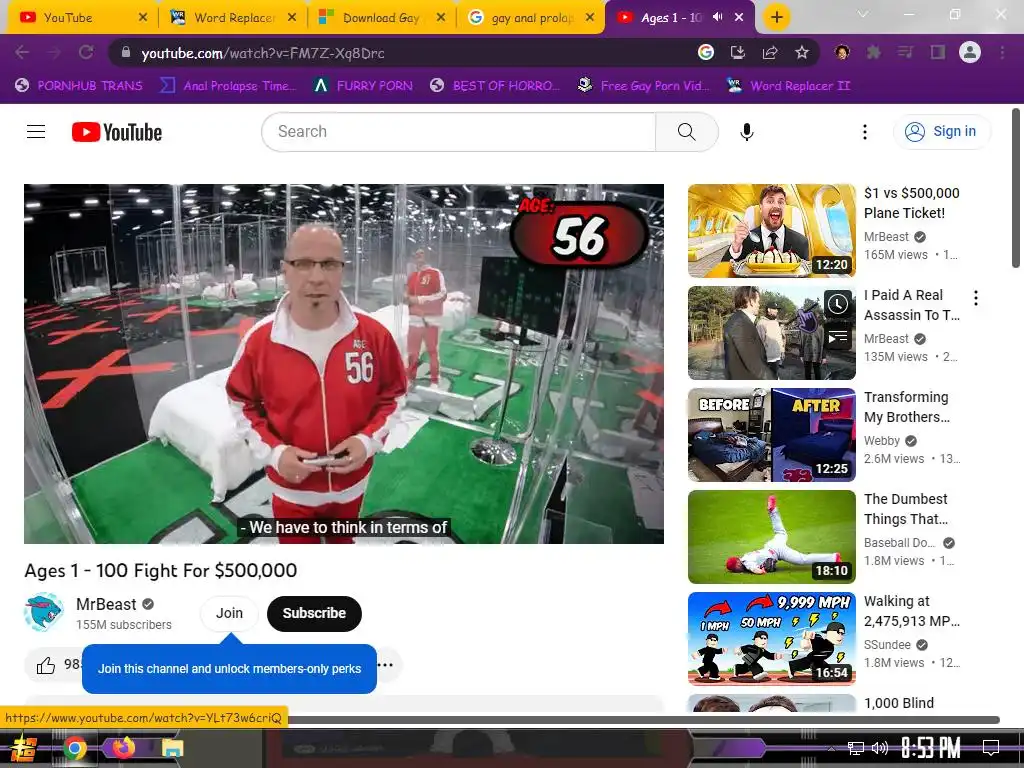
Task: Open MrBeast channel name link
Action: [x=106, y=604]
